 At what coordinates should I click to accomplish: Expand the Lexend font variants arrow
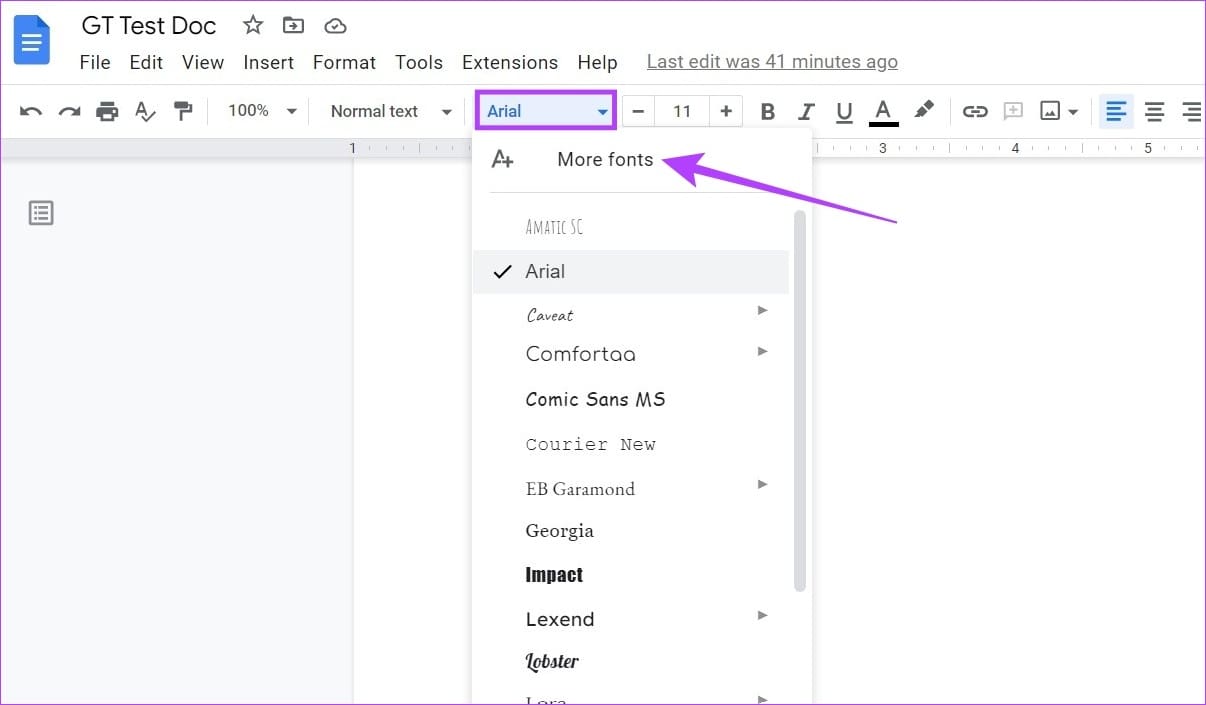coord(763,615)
